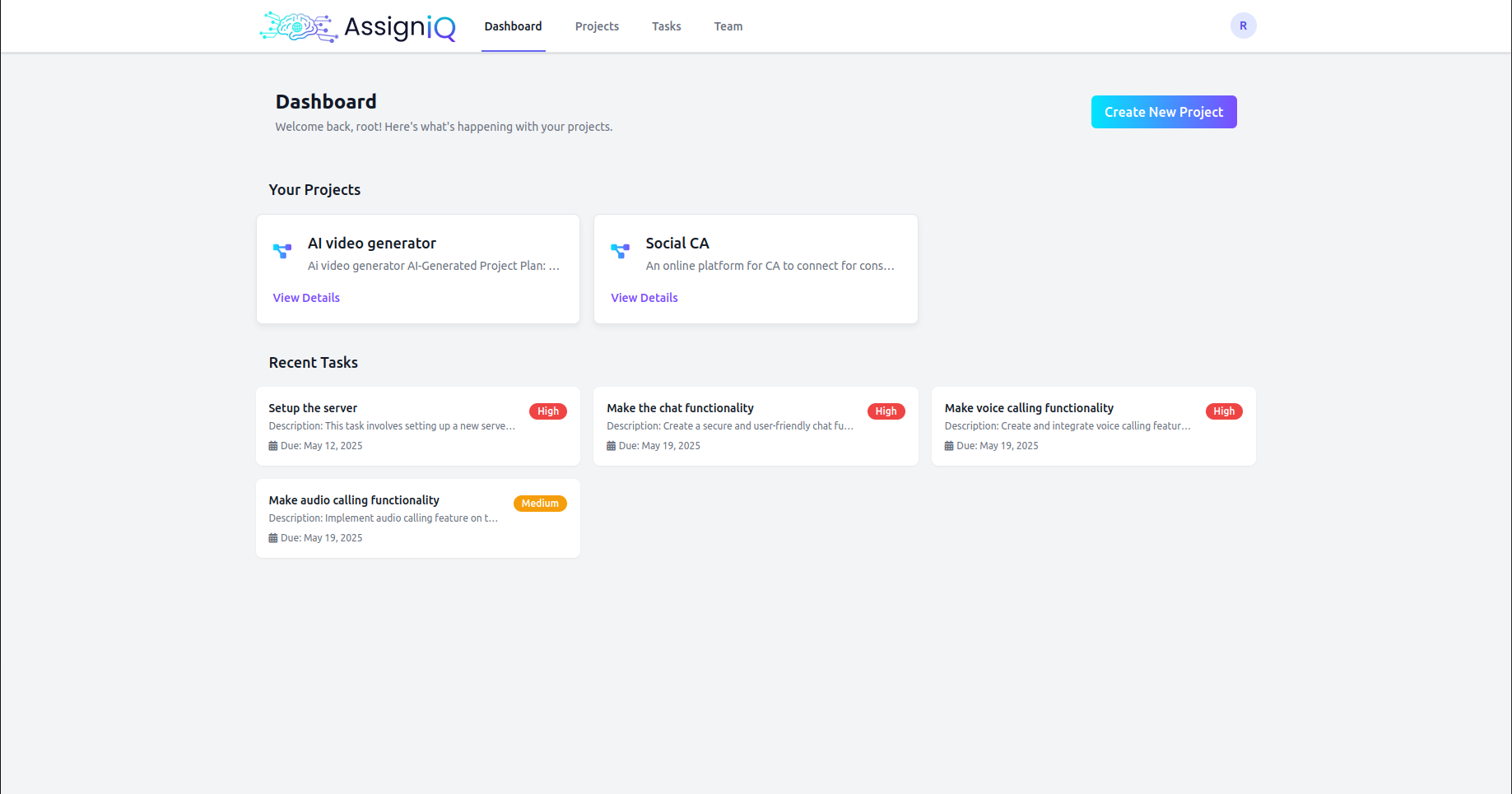View Details of AI video generator
Image resolution: width=1512 pixels, height=794 pixels.
pyautogui.click(x=306, y=298)
